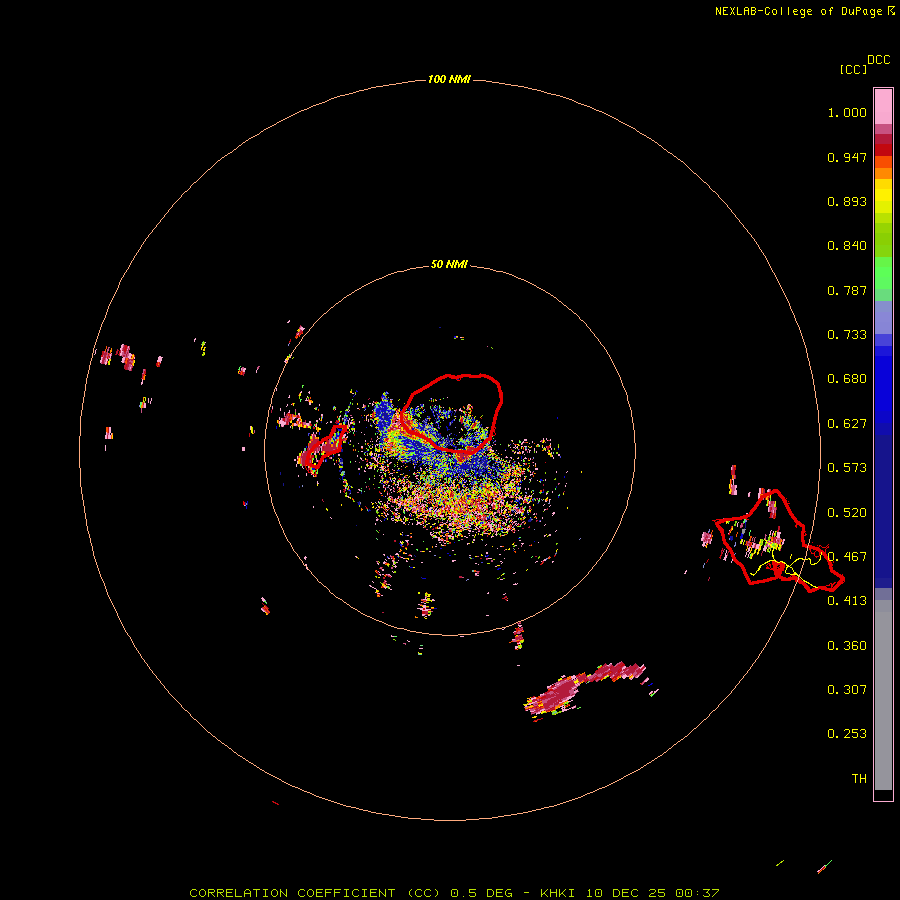Click the 100 NMI range ring label
The height and width of the screenshot is (900, 900).
click(x=449, y=79)
